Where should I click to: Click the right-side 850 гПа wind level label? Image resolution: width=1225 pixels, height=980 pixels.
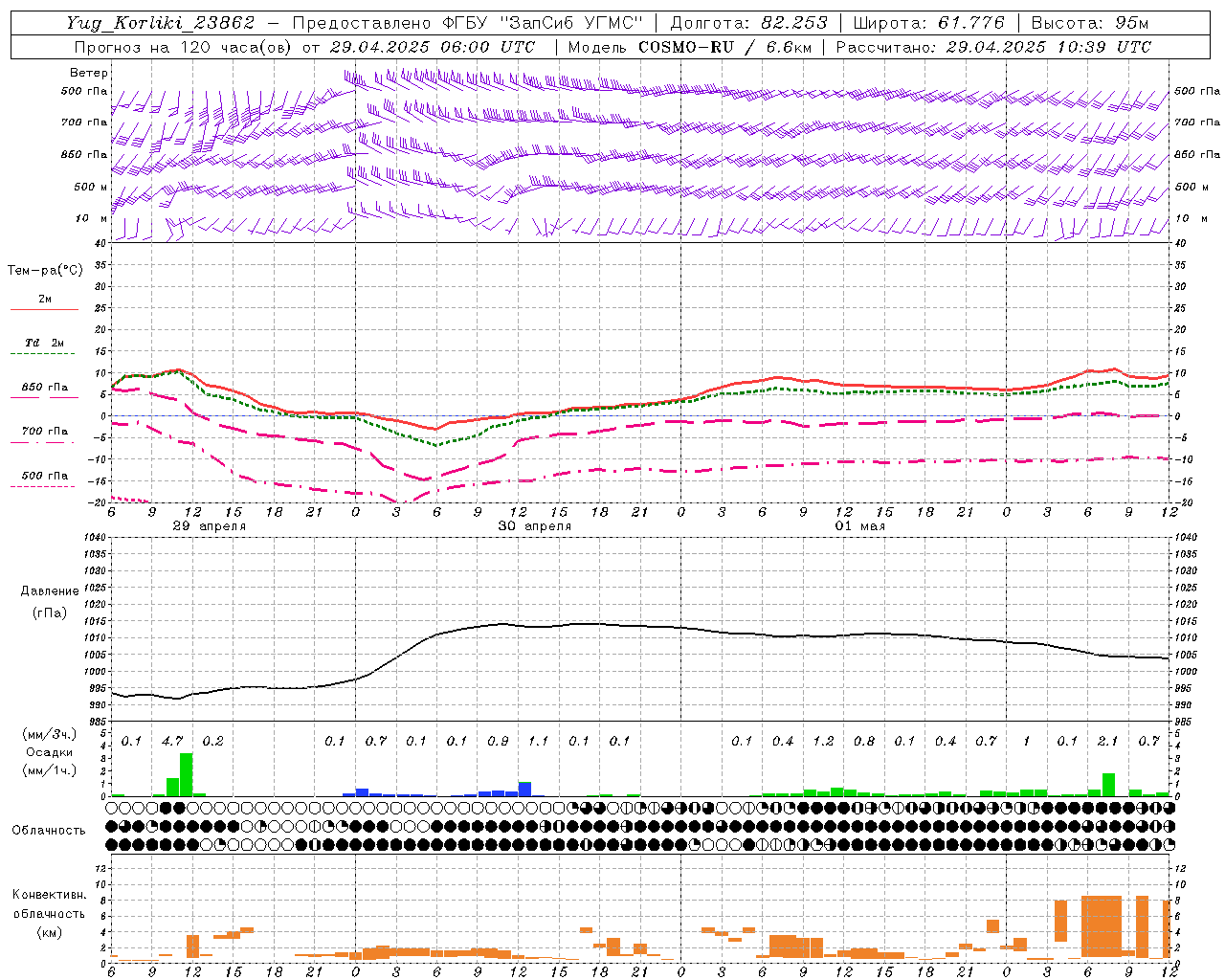click(1197, 154)
